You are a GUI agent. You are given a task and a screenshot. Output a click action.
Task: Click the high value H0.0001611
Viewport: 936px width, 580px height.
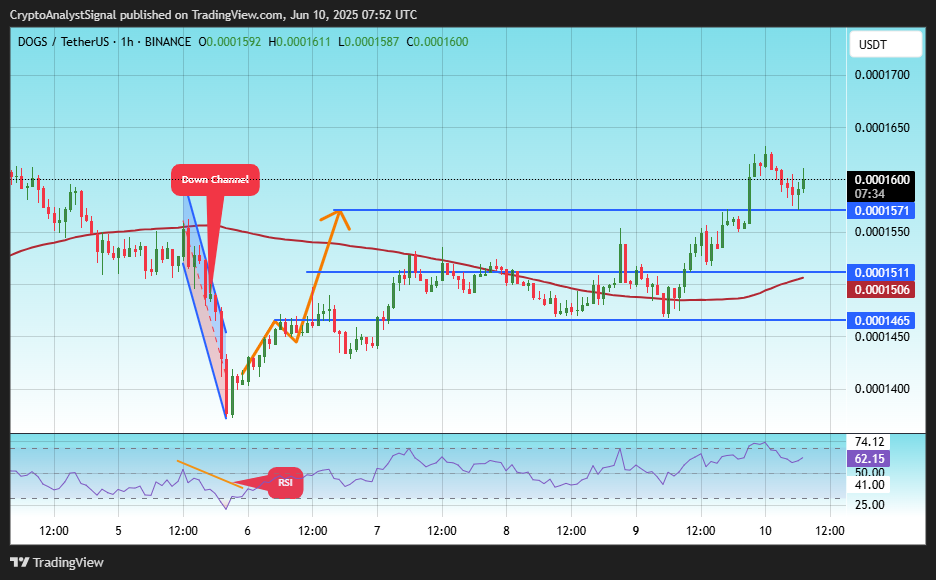299,42
